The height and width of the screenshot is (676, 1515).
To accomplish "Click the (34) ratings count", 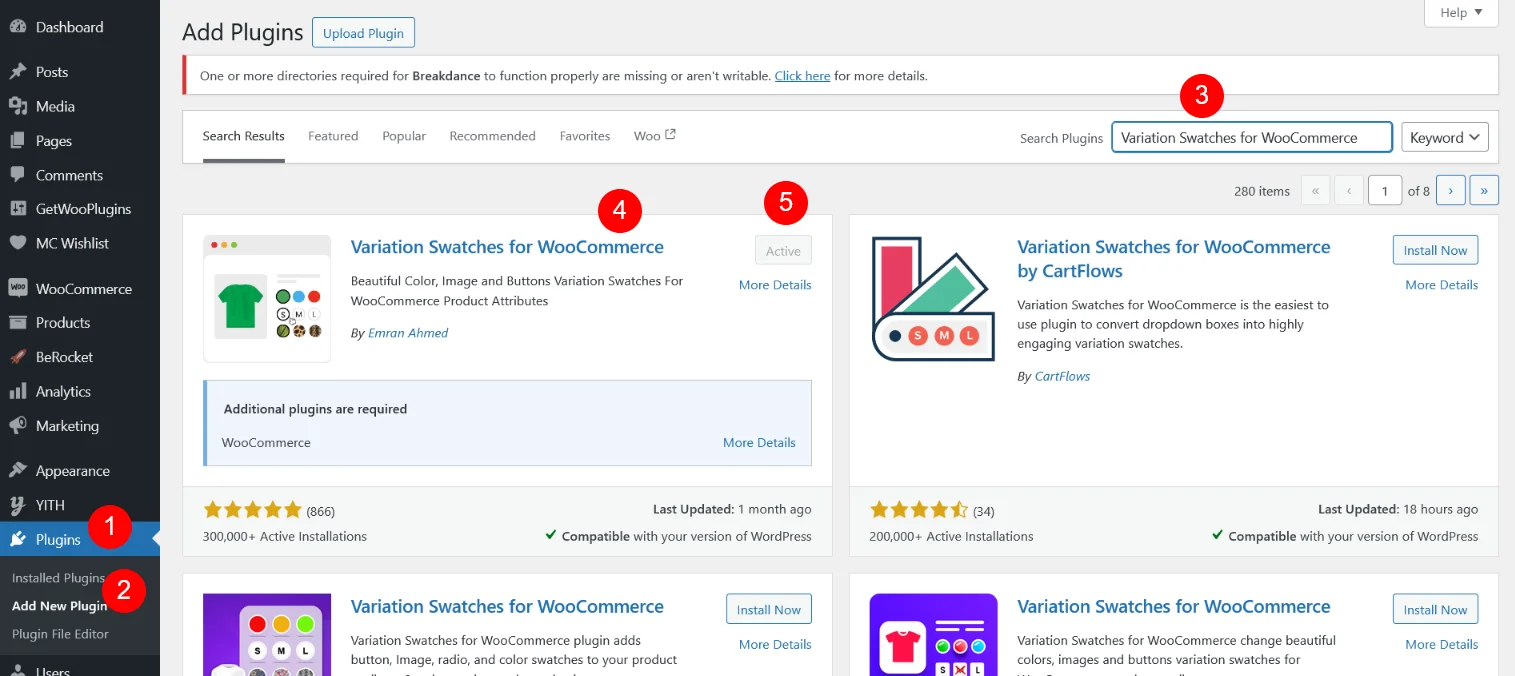I will click(x=984, y=511).
